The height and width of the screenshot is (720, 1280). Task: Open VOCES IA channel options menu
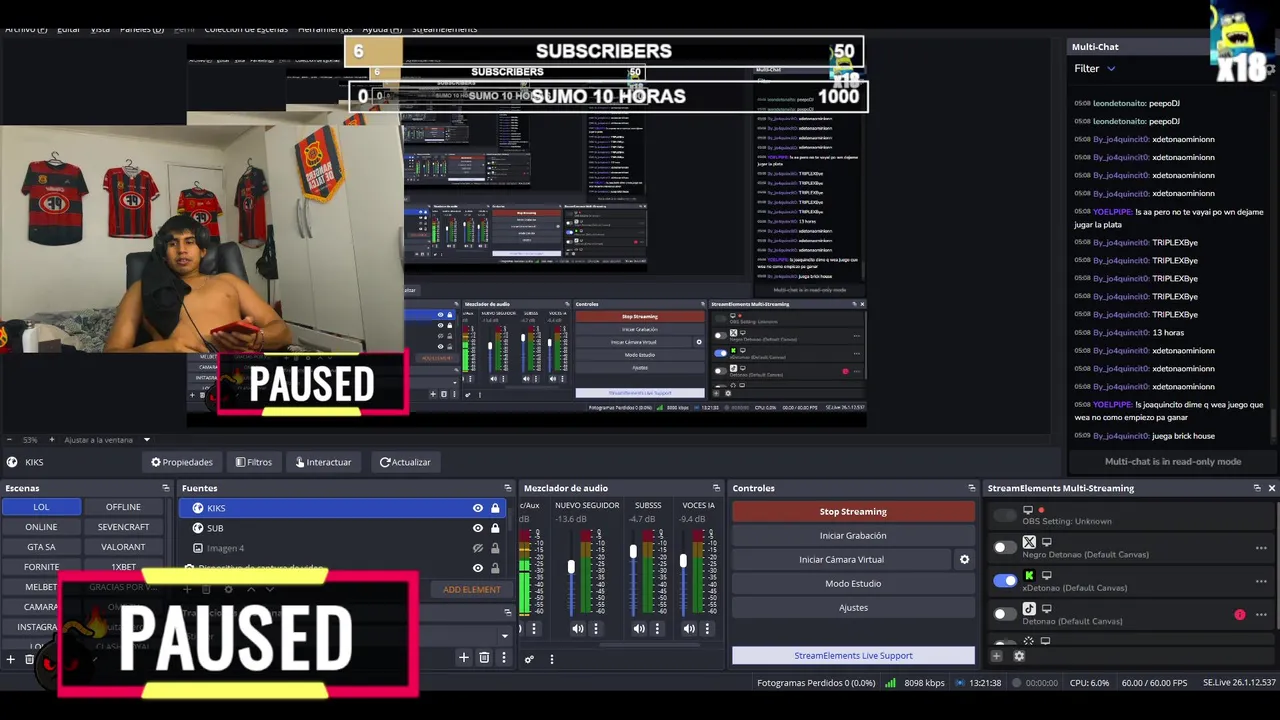coord(707,629)
